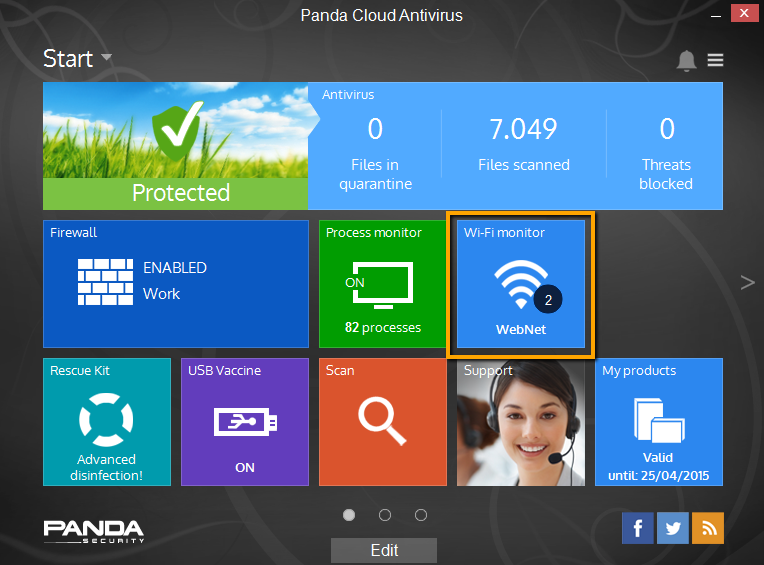Click Valid until 25/04/2015 text

coord(659,467)
